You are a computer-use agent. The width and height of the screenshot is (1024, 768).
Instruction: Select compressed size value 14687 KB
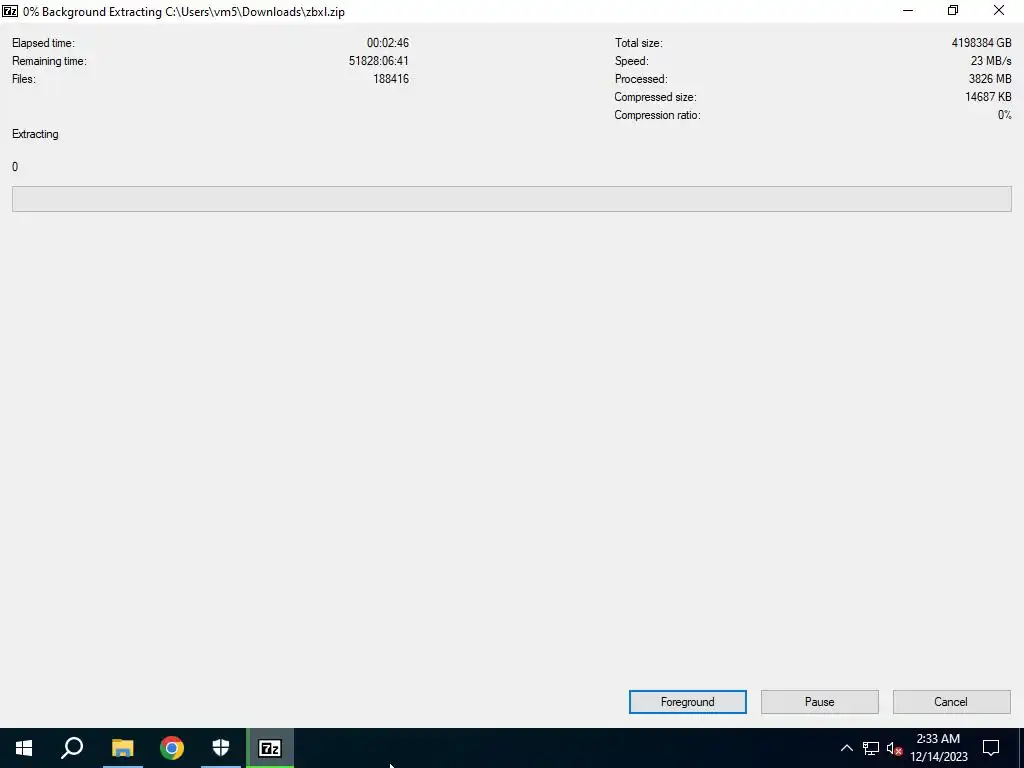[x=988, y=97]
